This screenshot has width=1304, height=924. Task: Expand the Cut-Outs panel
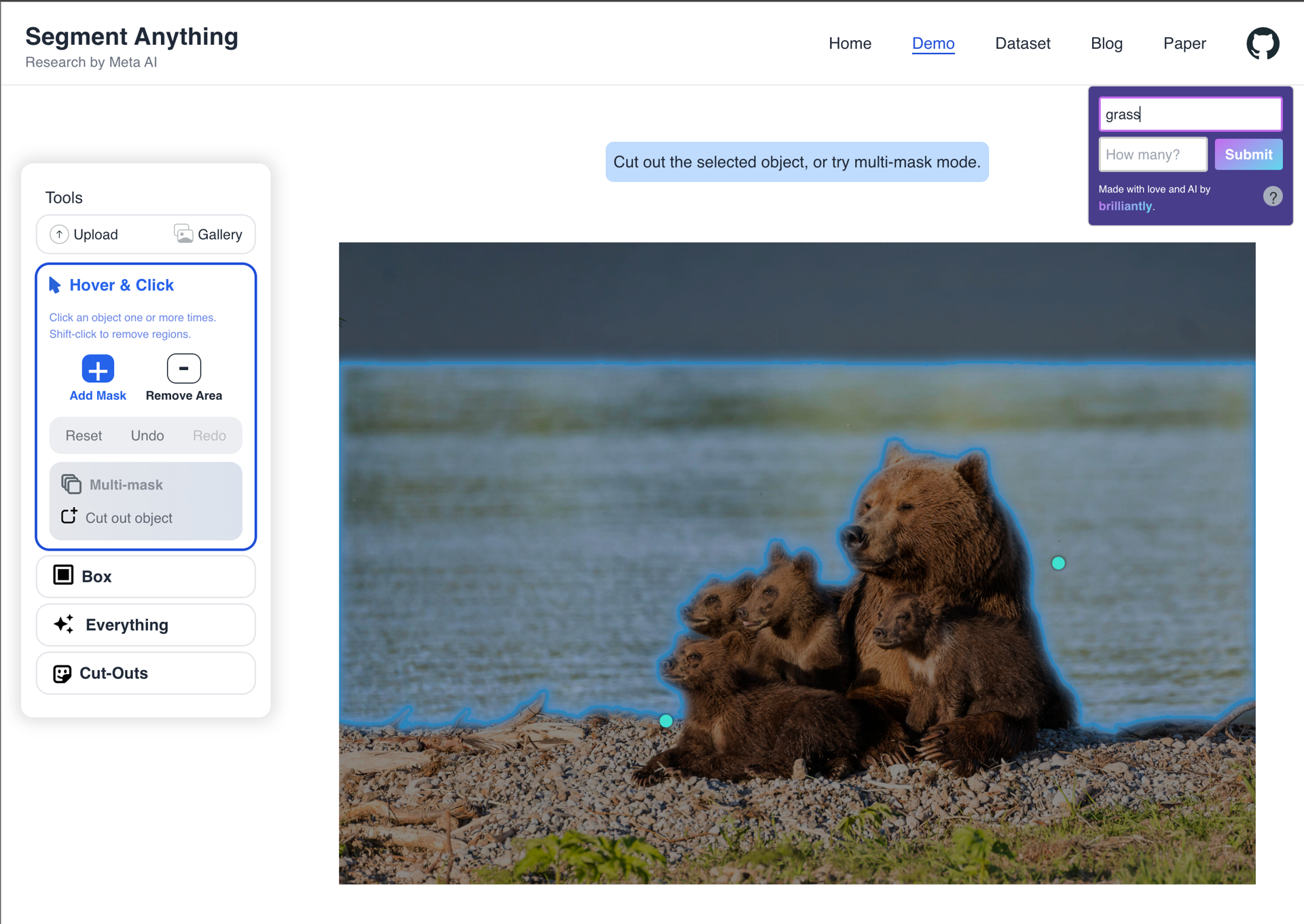point(146,673)
